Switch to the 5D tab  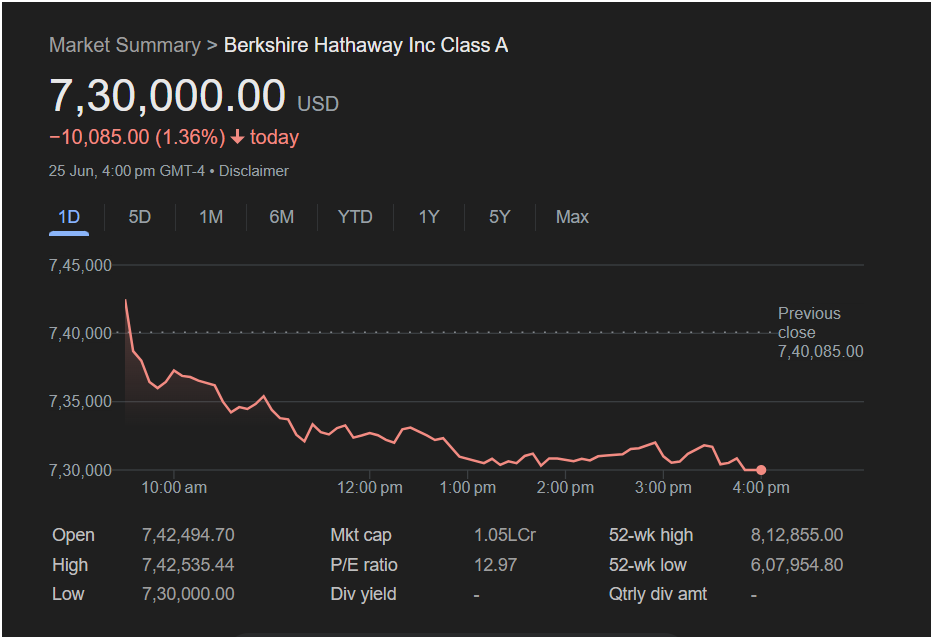point(140,217)
